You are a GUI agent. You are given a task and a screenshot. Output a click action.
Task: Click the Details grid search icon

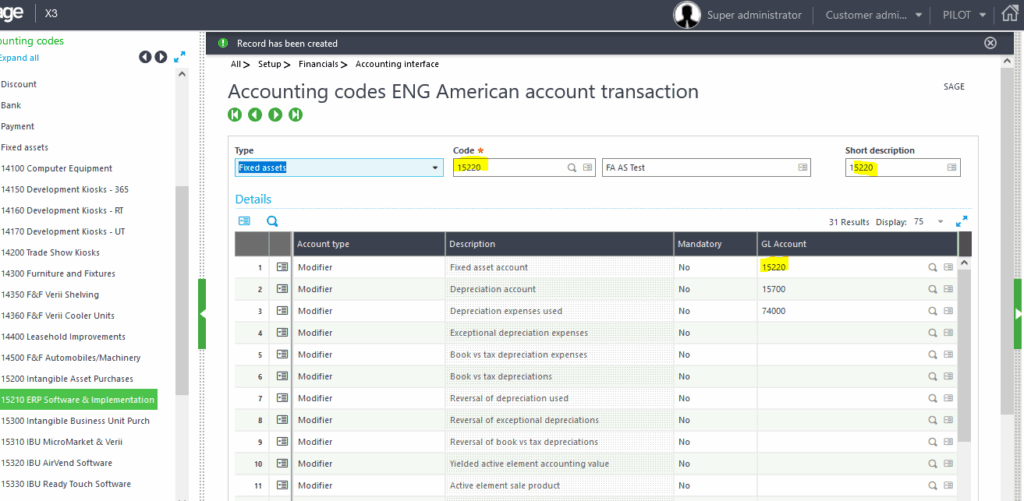click(272, 221)
